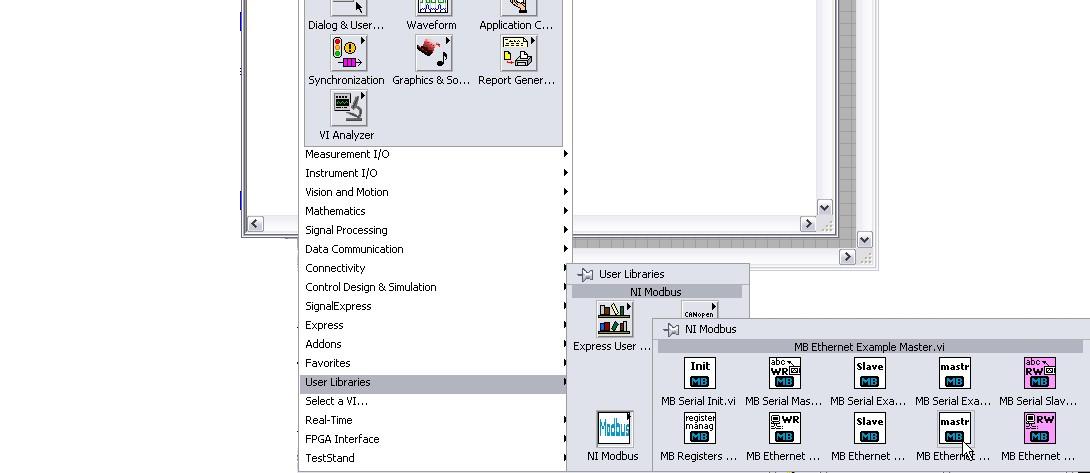Open the Report Generation palette icon
The width and height of the screenshot is (1090, 473).
point(519,53)
